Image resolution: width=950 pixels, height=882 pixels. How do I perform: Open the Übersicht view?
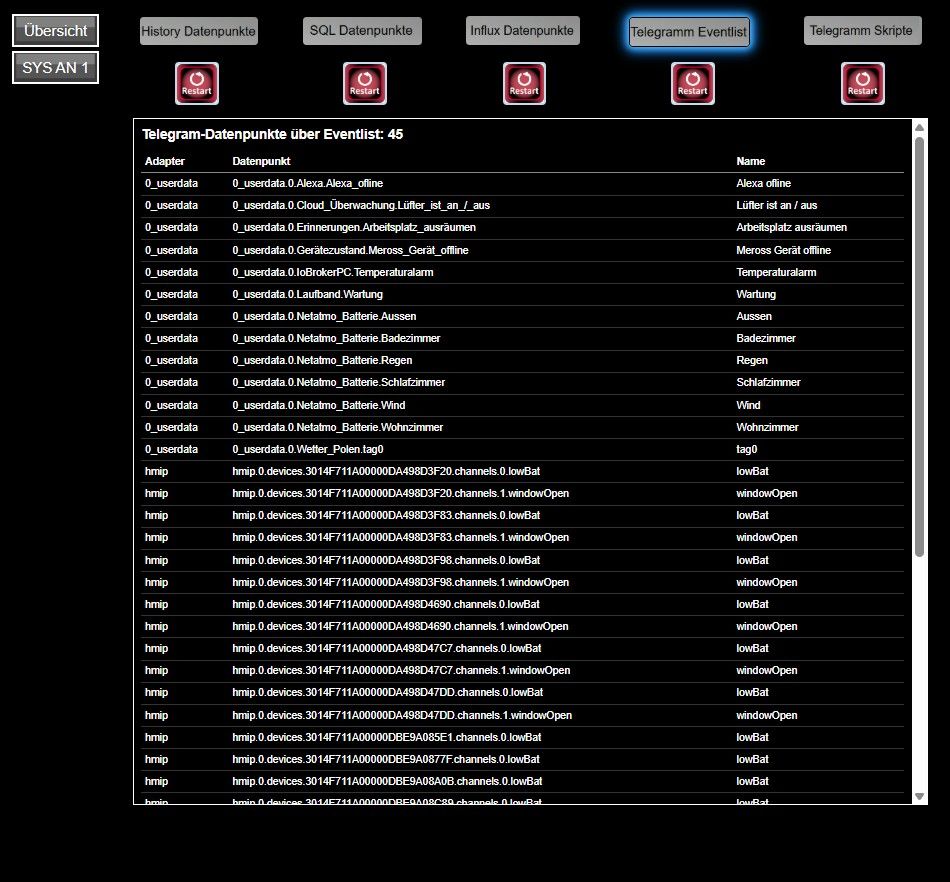coord(55,30)
